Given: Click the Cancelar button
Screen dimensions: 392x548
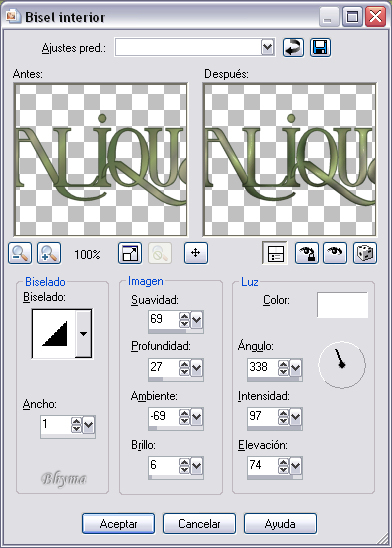Looking at the screenshot, I should tap(199, 524).
